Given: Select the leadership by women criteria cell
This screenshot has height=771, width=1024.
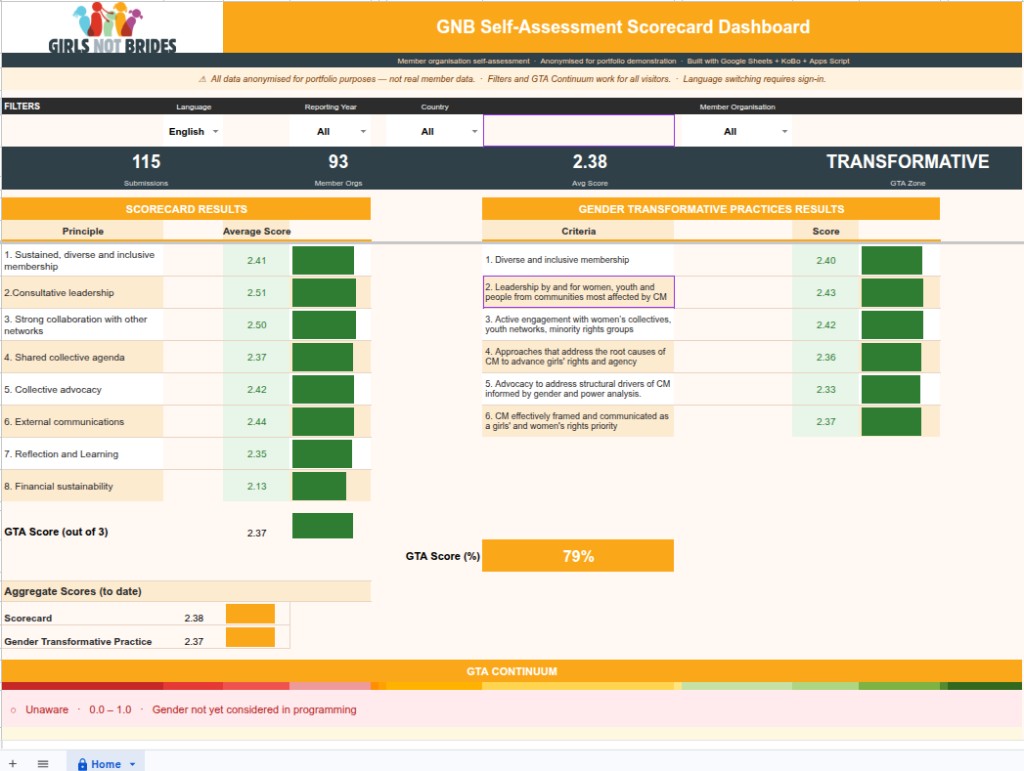Looking at the screenshot, I should pyautogui.click(x=578, y=291).
